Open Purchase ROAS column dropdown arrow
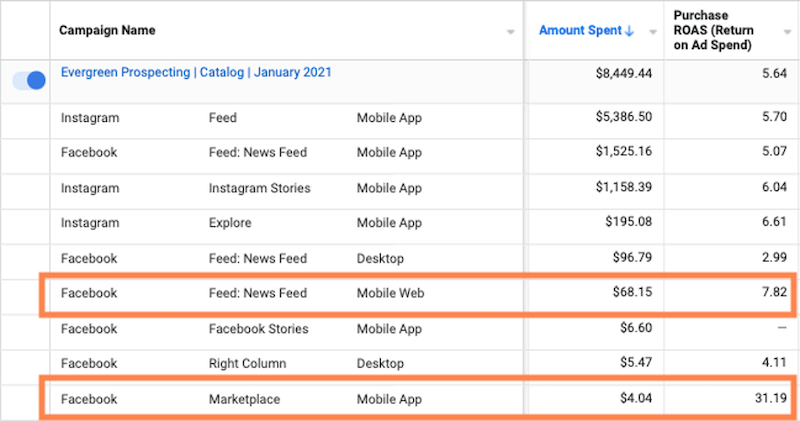Viewport: 800px width, 421px height. coord(787,32)
